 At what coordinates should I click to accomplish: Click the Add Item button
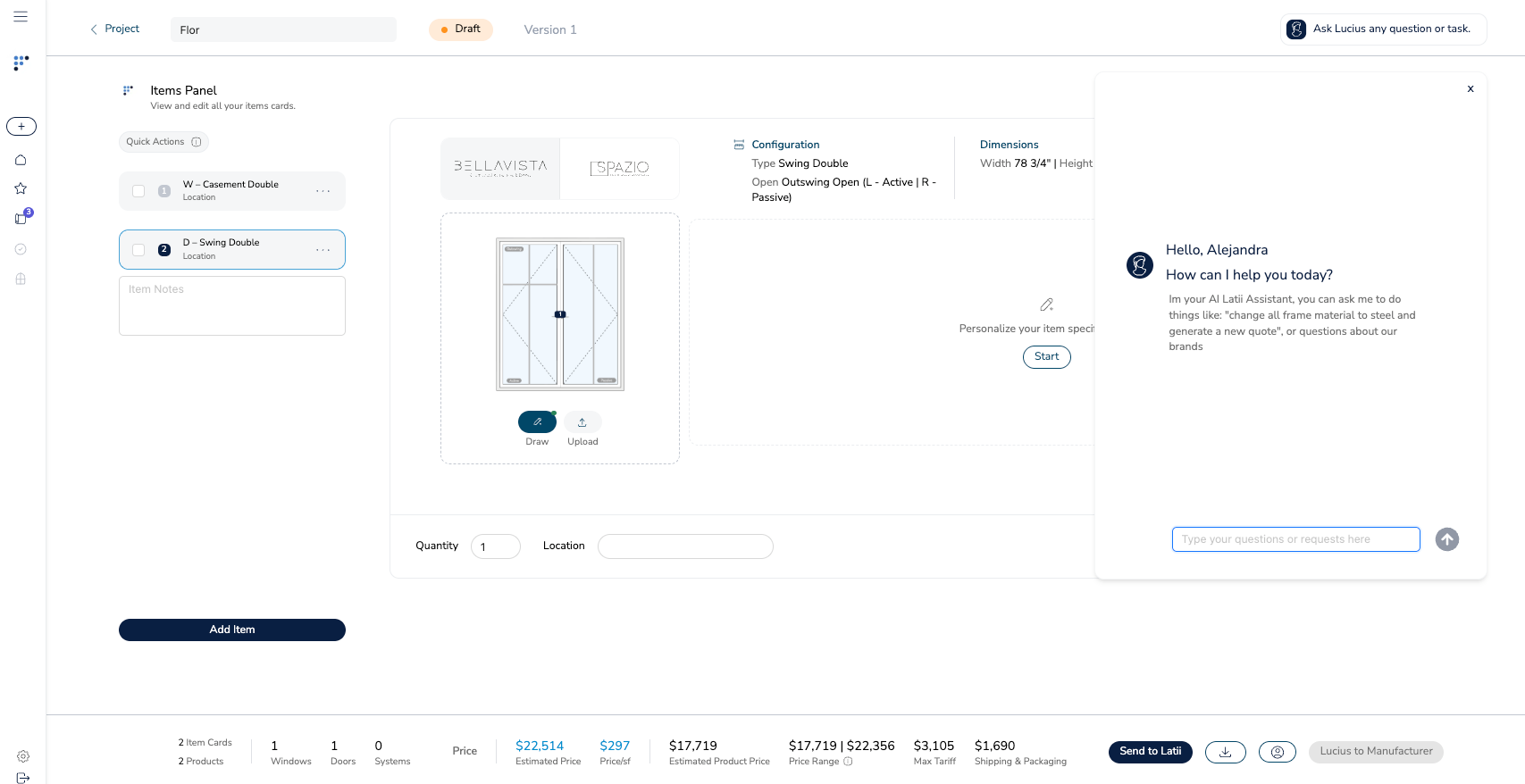click(x=232, y=630)
